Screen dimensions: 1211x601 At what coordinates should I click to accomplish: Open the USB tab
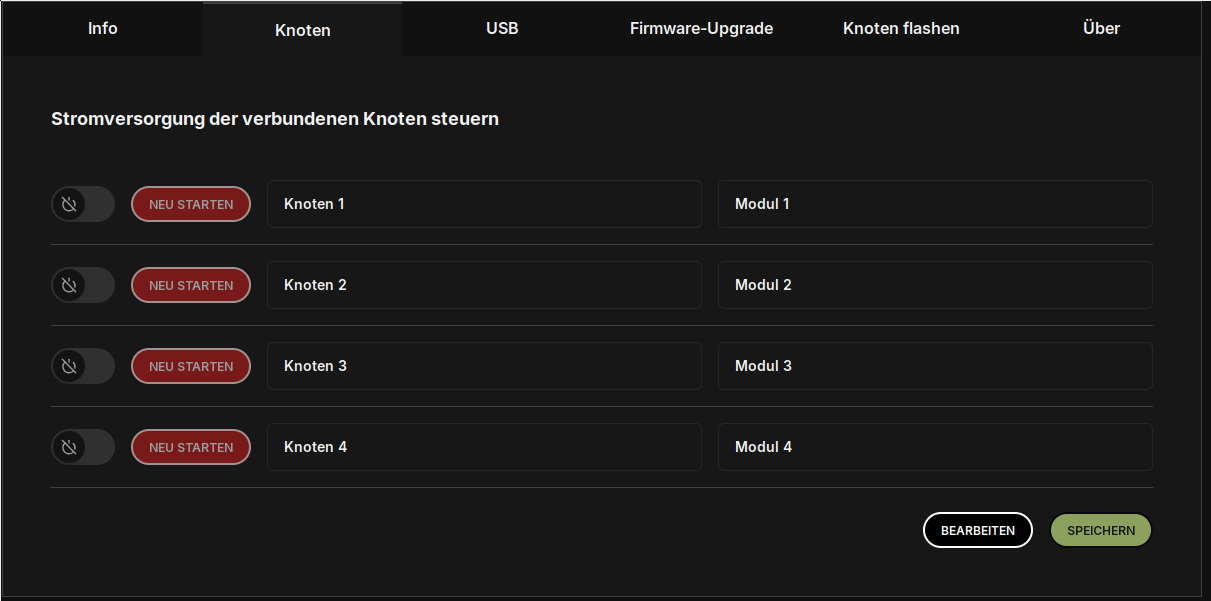502,28
